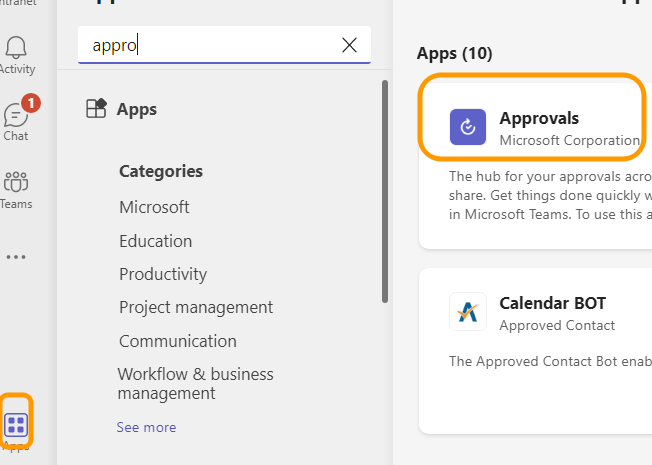
Task: Click into the search box containing 'appro'
Action: (x=210, y=44)
